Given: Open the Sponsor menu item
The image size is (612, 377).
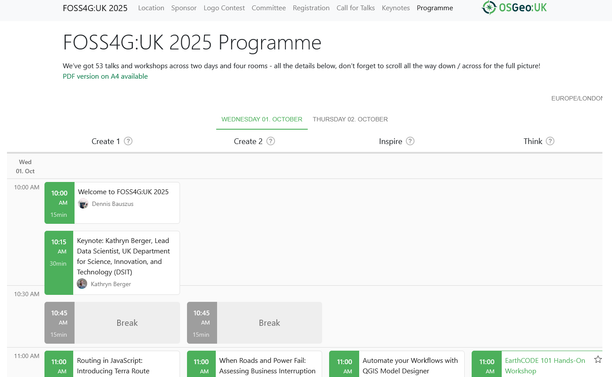Looking at the screenshot, I should 183,8.
